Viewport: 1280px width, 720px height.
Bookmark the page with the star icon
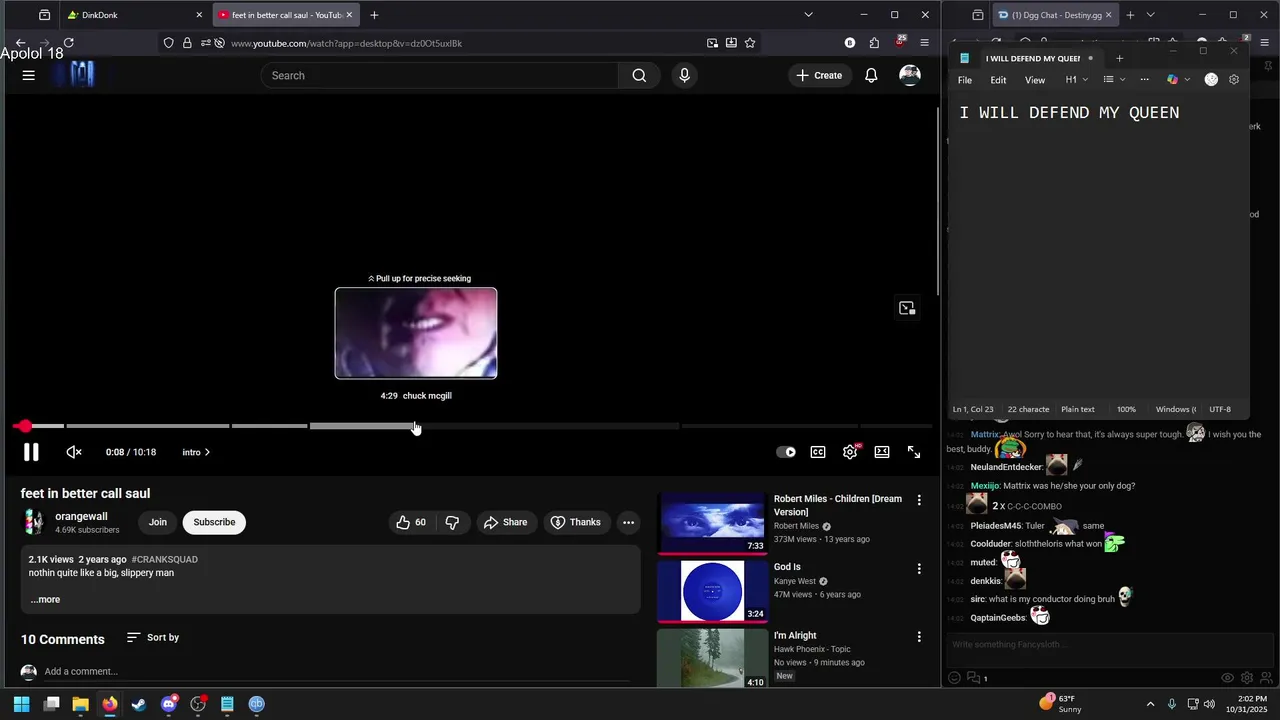click(750, 43)
